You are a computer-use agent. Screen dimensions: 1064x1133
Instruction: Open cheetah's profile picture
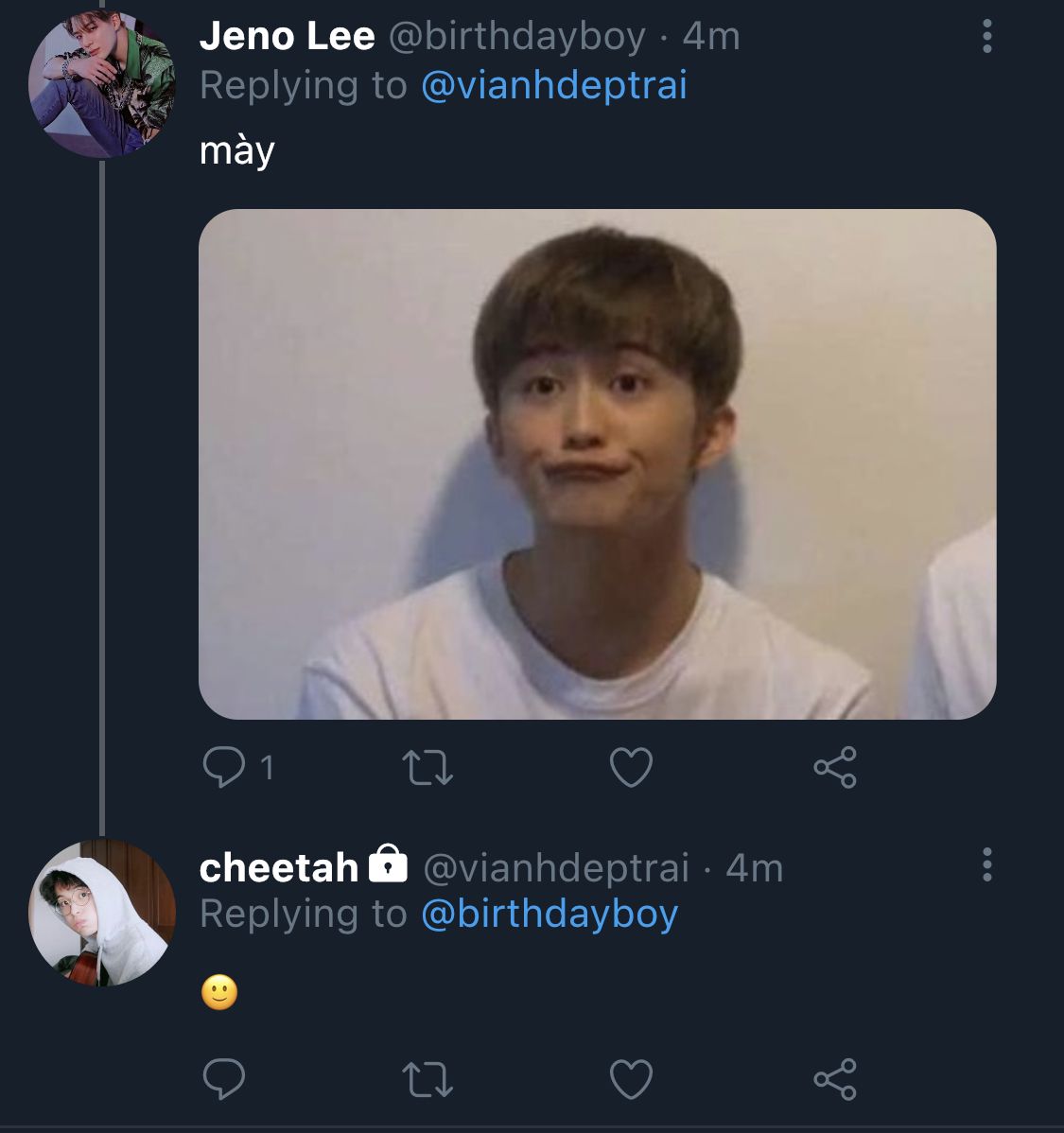[102, 913]
